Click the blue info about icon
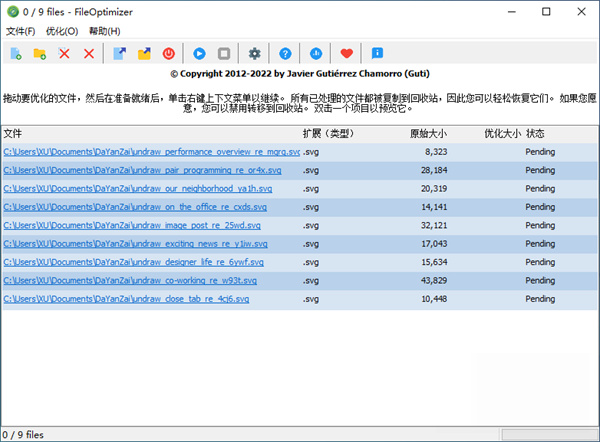 click(377, 53)
